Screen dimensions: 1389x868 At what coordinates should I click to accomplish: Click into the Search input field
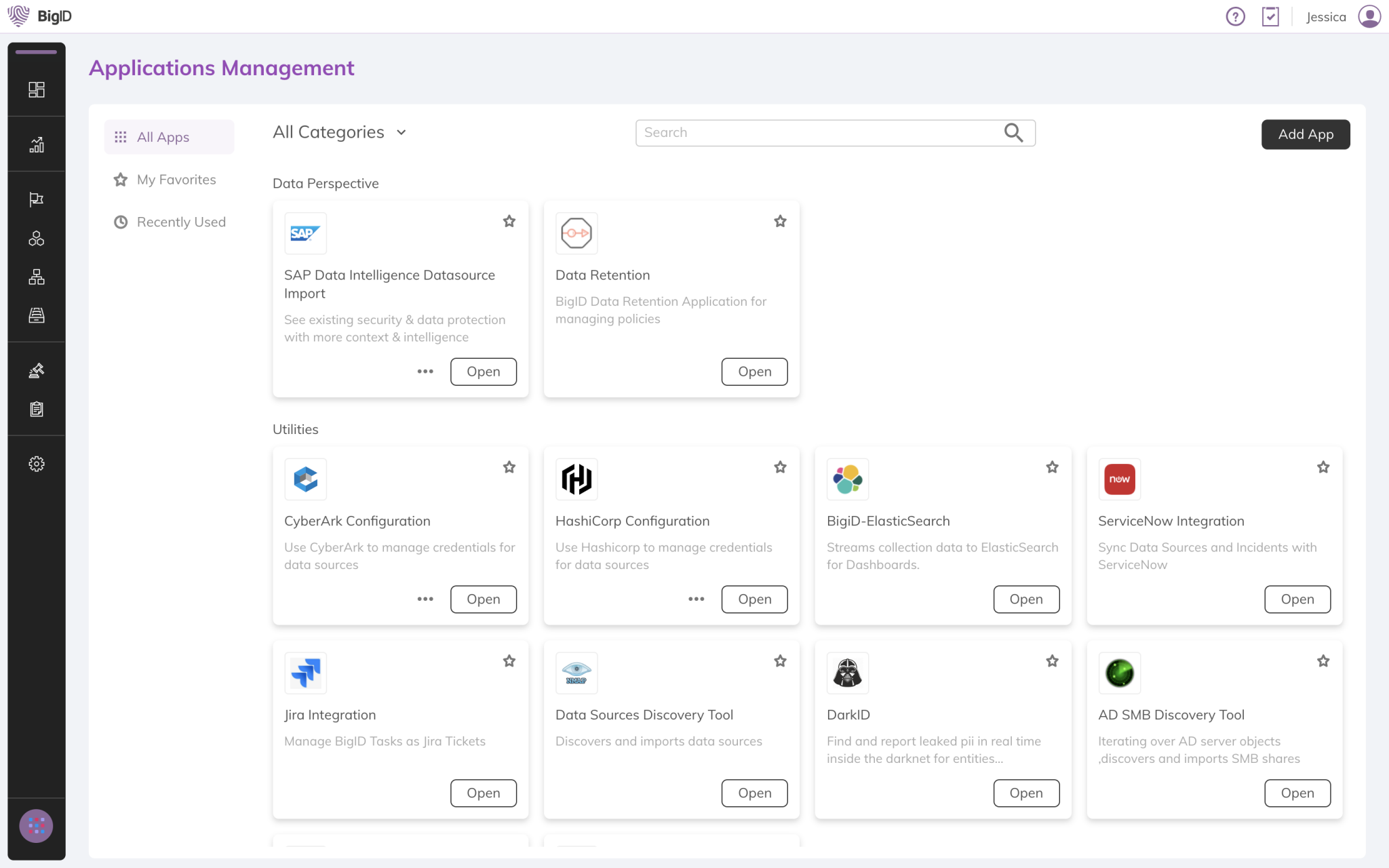coord(817,133)
